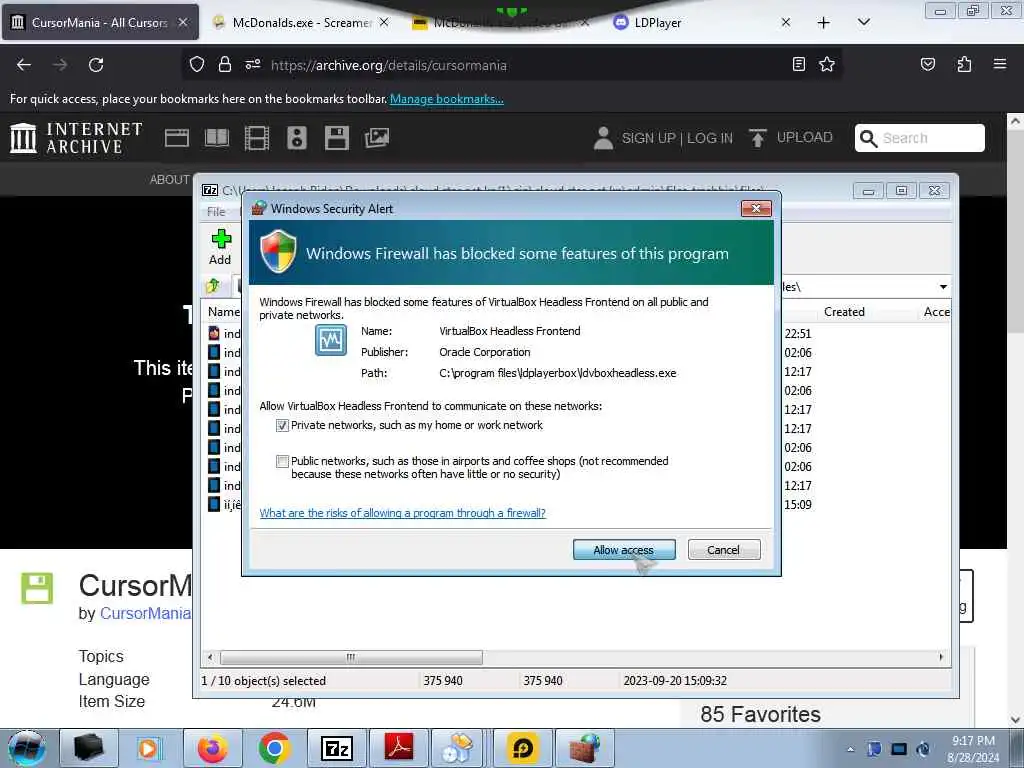Sort by the Name column header in 7-Zip

tap(224, 312)
